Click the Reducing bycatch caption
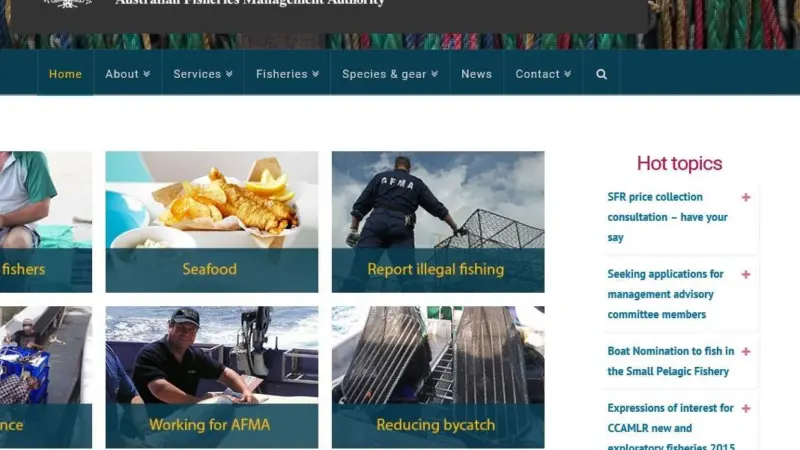This screenshot has width=800, height=450. tap(436, 424)
